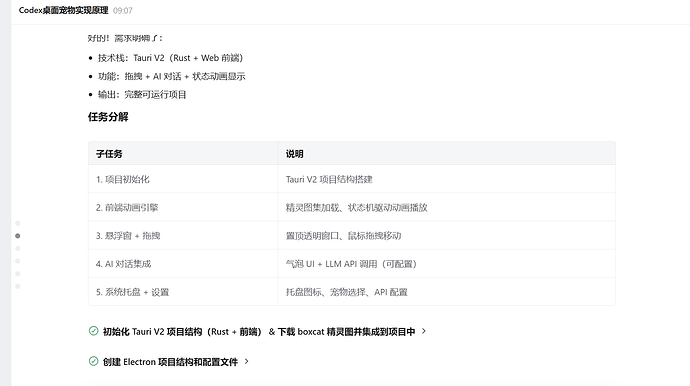Jump to the first message navigation dot
Image resolution: width=690 pixels, height=386 pixels.
point(18,223)
